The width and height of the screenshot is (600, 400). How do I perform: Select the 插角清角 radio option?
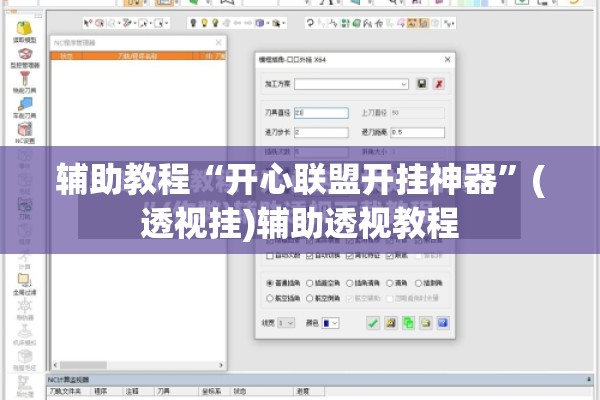(x=349, y=283)
